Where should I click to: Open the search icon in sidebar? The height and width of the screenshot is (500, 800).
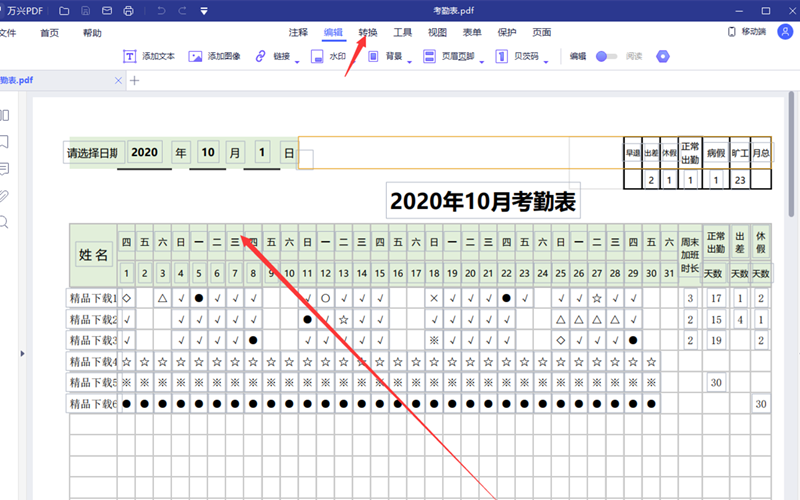point(5,222)
